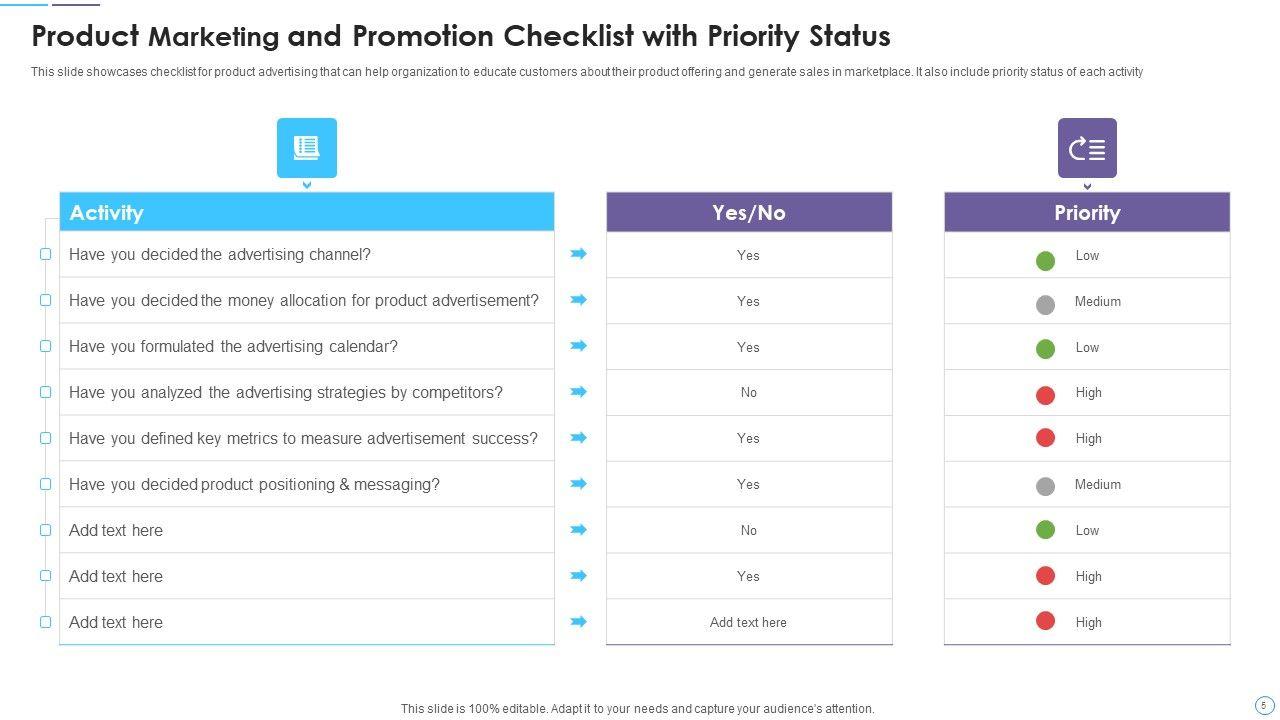
Task: Click the green Low dot in first row
Action: pos(1045,261)
